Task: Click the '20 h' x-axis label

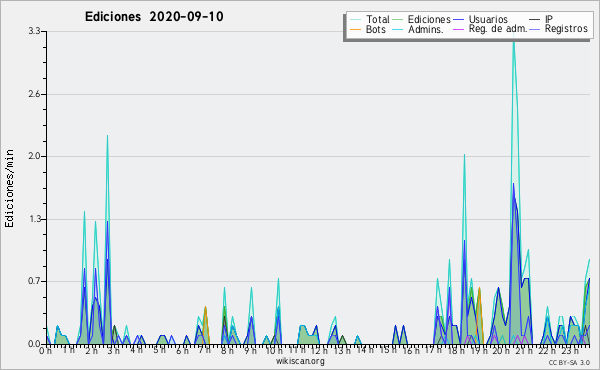Action: pyautogui.click(x=501, y=351)
